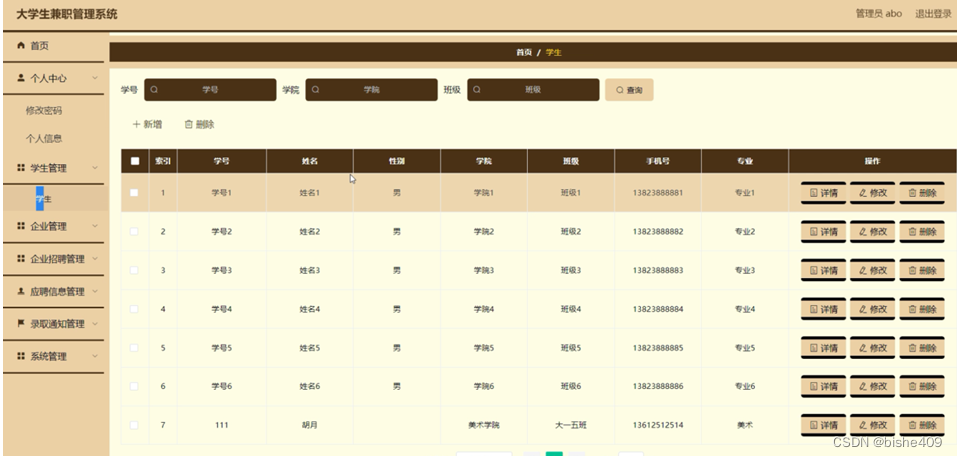Click the 查询 search button

629,90
